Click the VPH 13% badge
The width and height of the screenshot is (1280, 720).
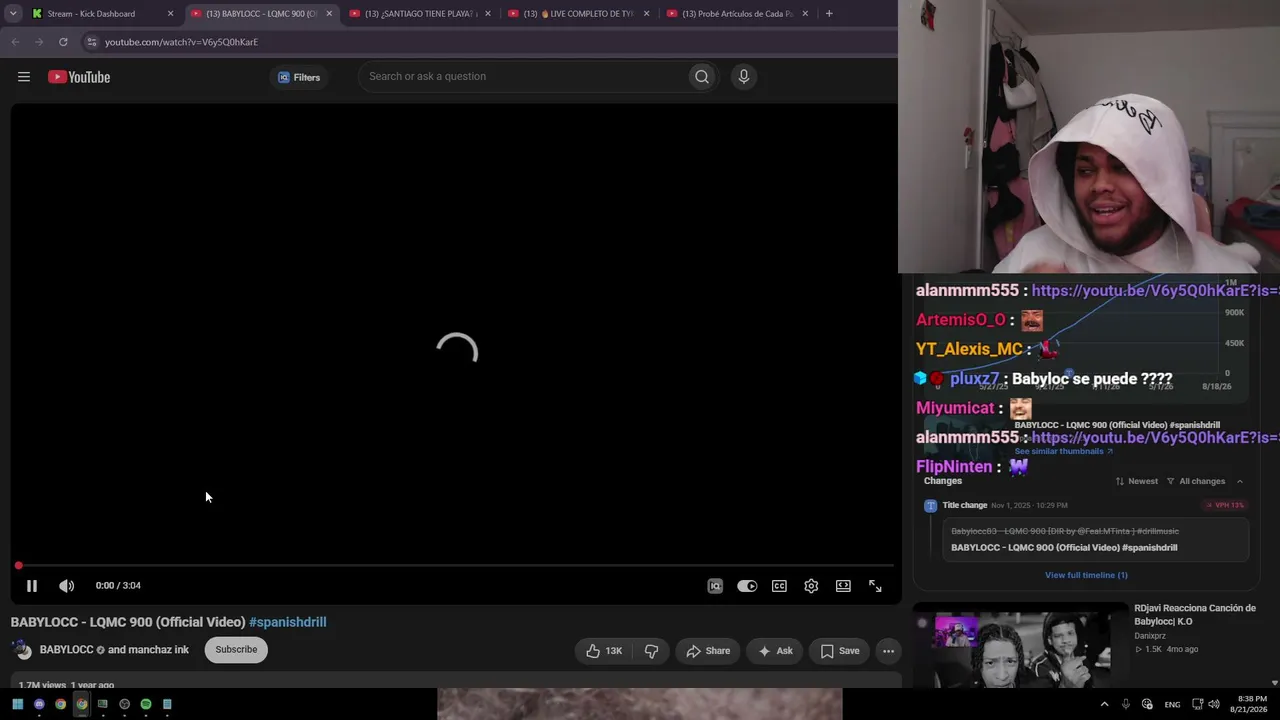(1225, 506)
